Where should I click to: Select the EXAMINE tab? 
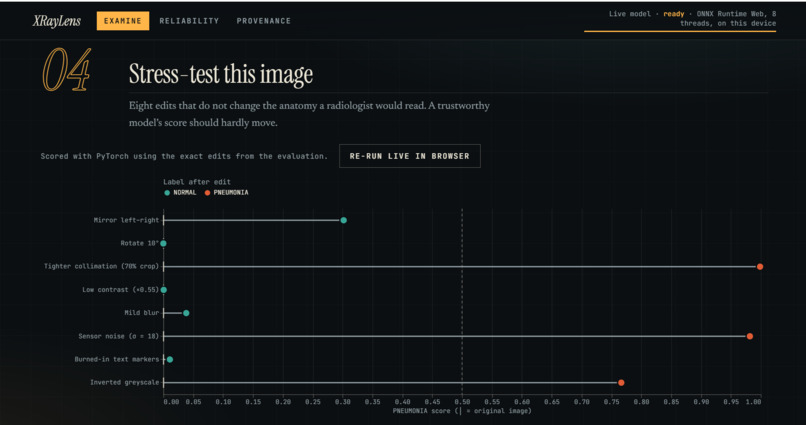point(123,21)
